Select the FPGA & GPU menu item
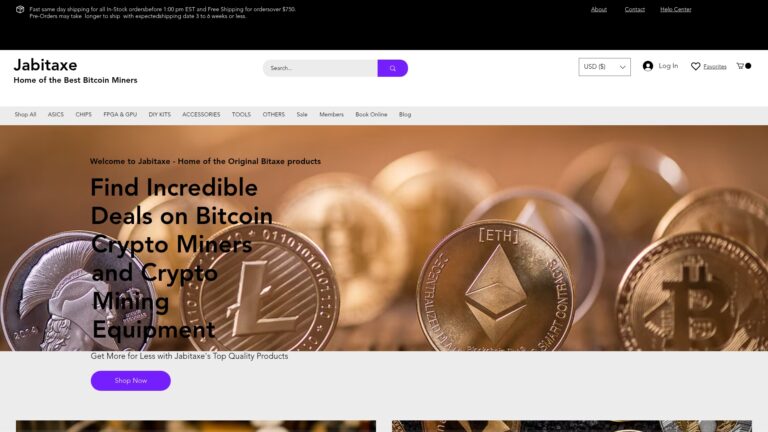 120,115
